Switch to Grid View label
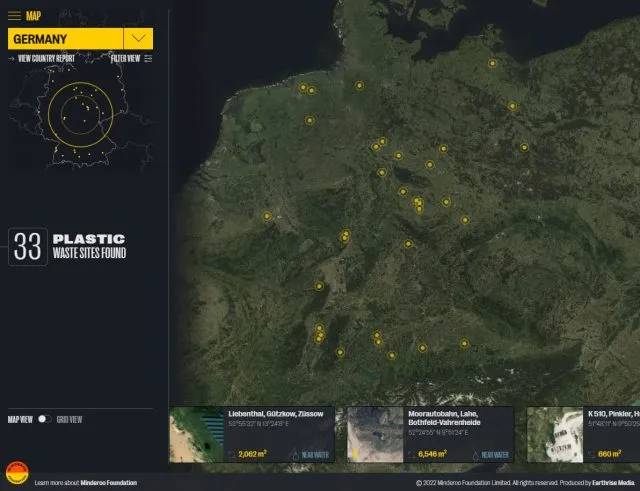 [x=69, y=420]
